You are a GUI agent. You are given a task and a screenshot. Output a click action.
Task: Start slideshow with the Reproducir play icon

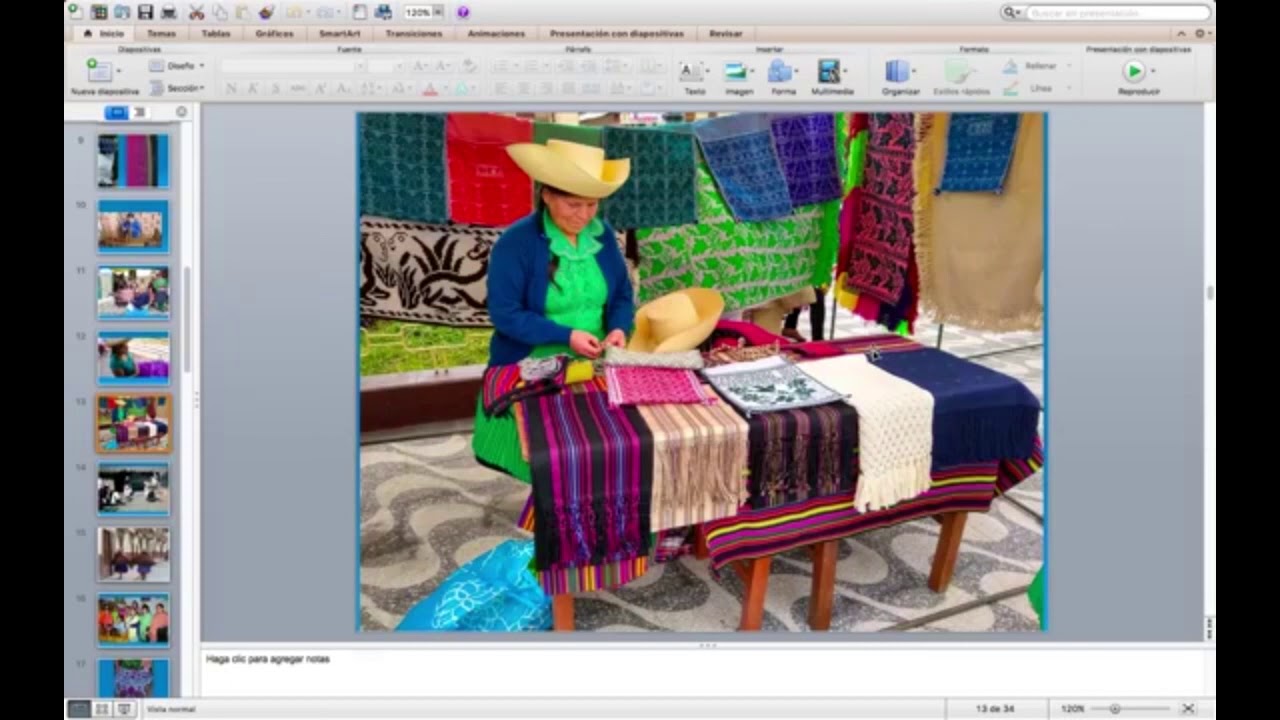pyautogui.click(x=1134, y=71)
